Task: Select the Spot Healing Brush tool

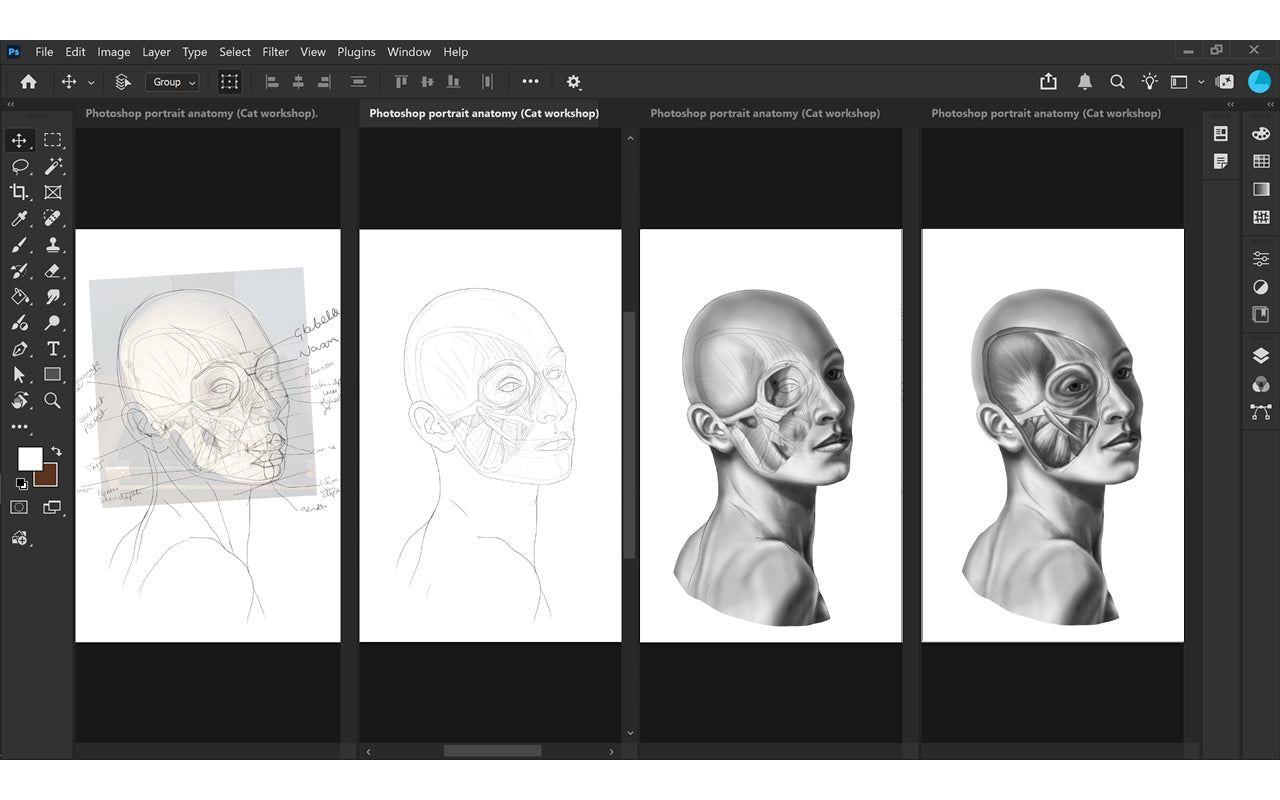Action: (53, 218)
